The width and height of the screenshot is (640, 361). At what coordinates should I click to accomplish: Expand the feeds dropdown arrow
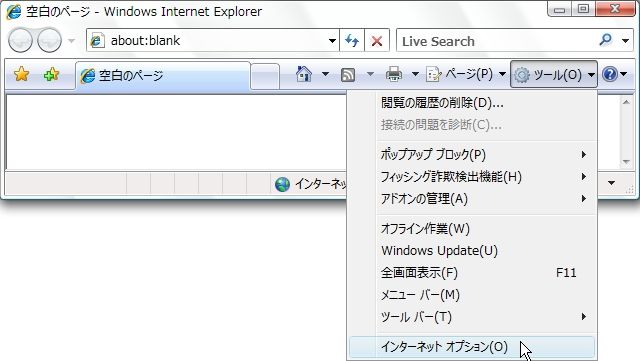370,74
